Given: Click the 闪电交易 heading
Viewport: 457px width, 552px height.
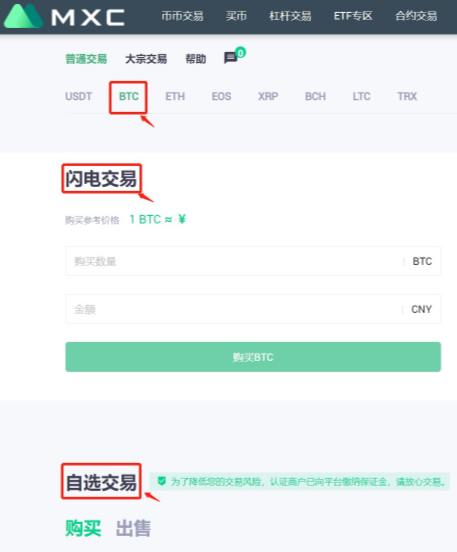Looking at the screenshot, I should tap(101, 179).
